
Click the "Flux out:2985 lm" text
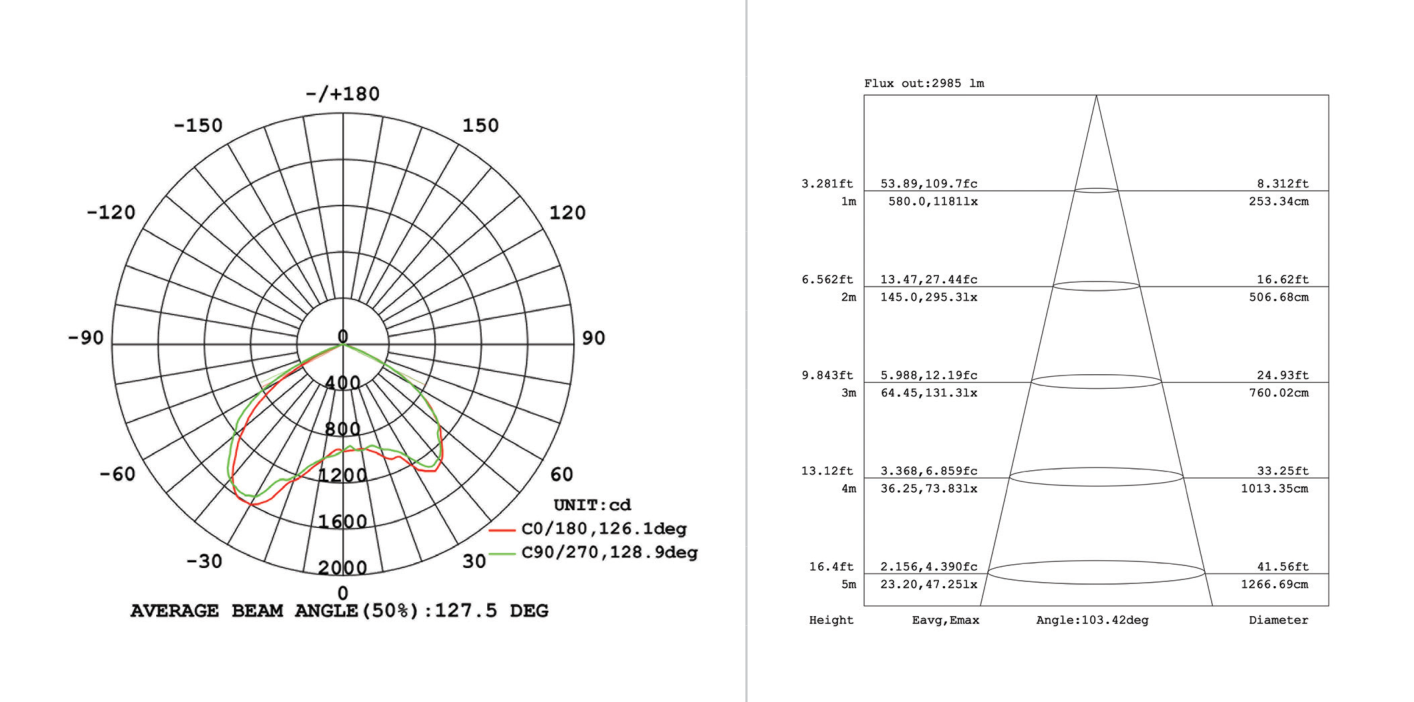pos(924,83)
